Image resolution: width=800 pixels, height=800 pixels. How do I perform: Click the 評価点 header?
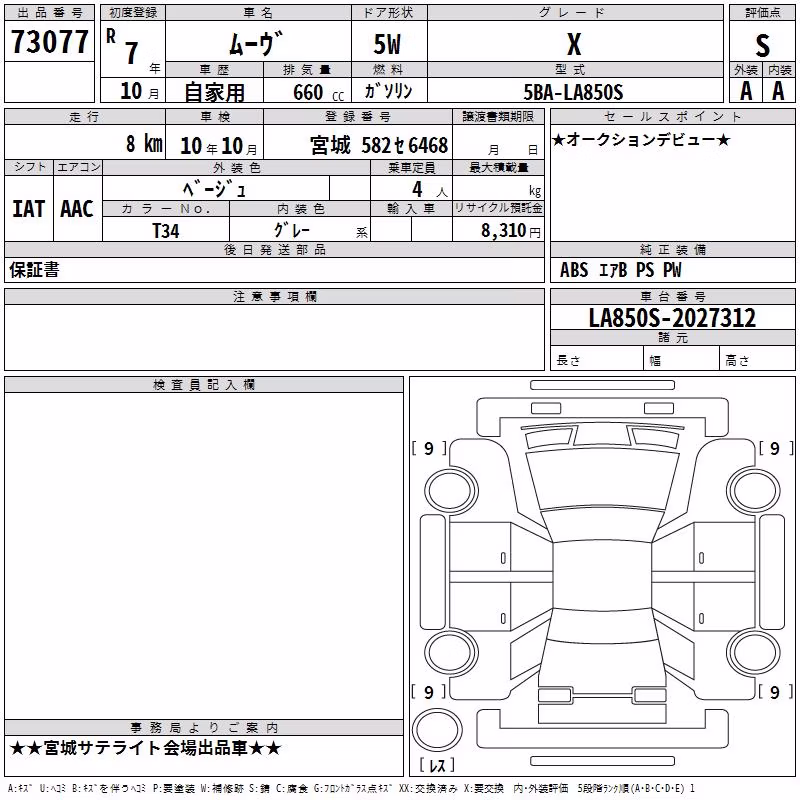(x=763, y=13)
